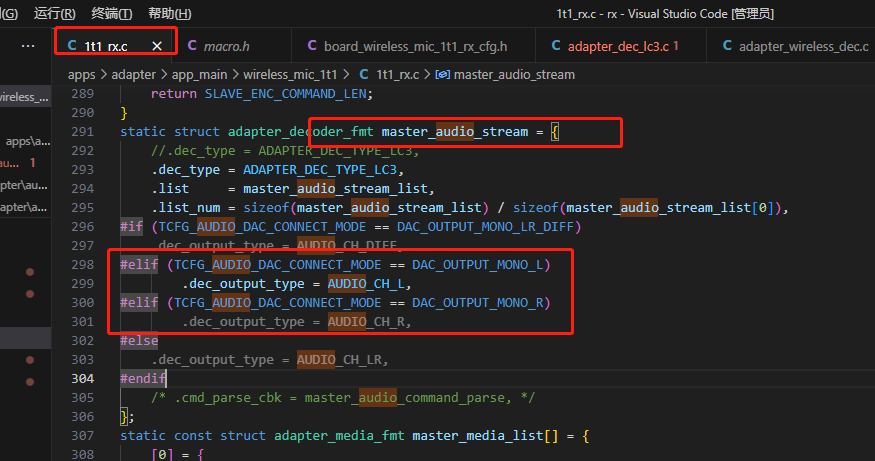Open the sidebar more actions ellipsis

click(x=27, y=46)
